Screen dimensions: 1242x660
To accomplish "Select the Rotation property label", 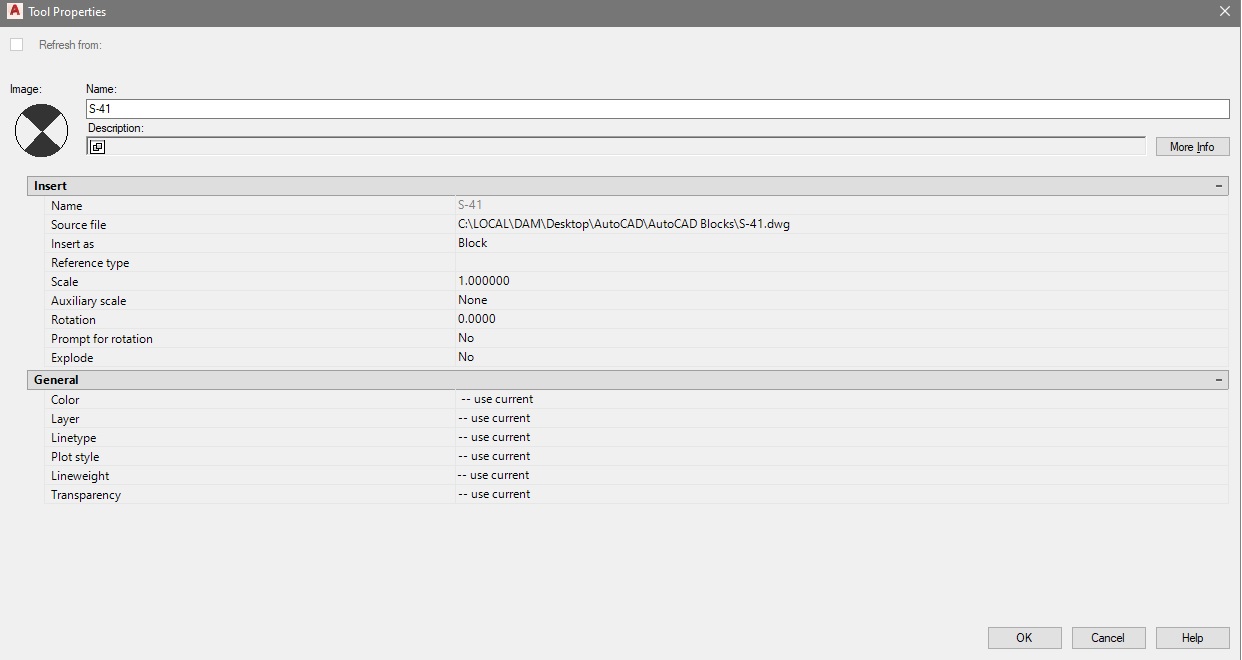I will tap(73, 320).
